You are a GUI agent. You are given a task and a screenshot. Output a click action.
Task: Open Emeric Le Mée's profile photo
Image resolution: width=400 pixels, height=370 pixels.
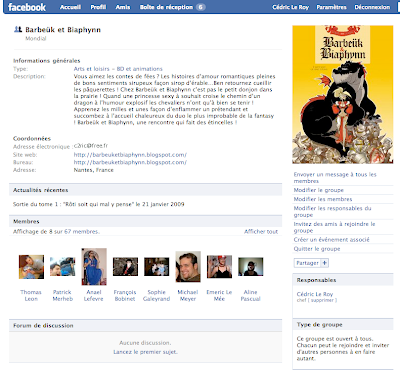pyautogui.click(x=219, y=267)
